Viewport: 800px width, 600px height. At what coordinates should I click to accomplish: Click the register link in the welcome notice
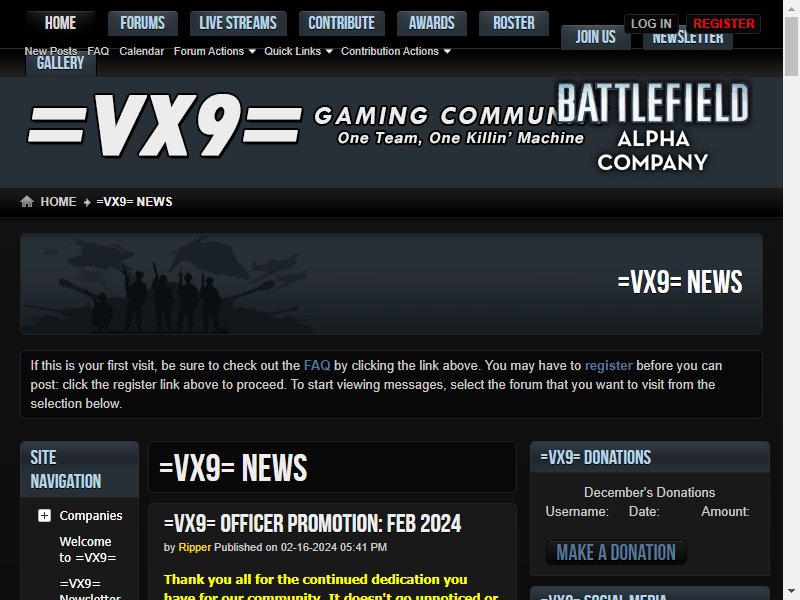(608, 365)
